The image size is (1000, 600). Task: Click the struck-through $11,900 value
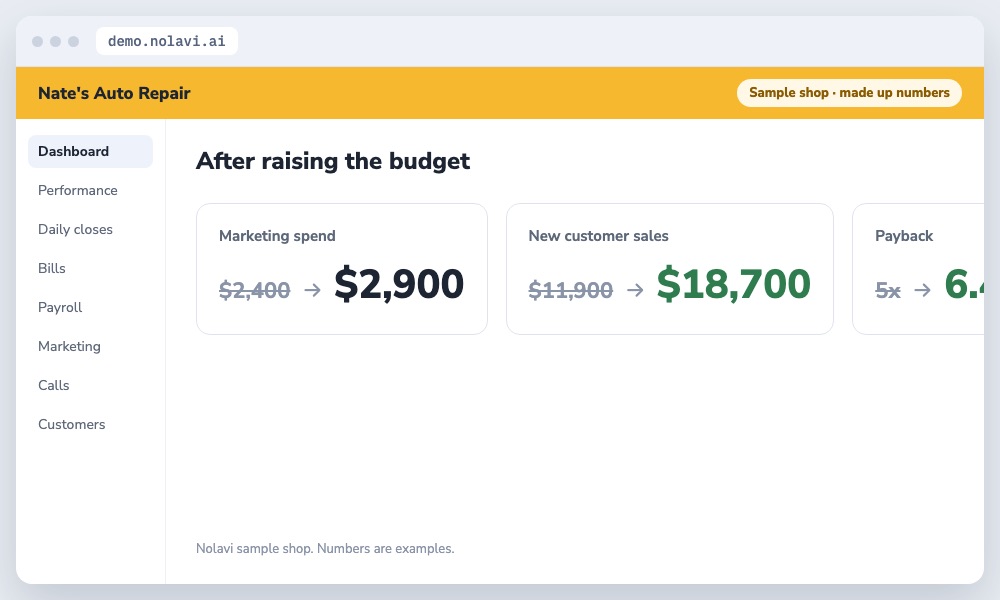(x=571, y=290)
